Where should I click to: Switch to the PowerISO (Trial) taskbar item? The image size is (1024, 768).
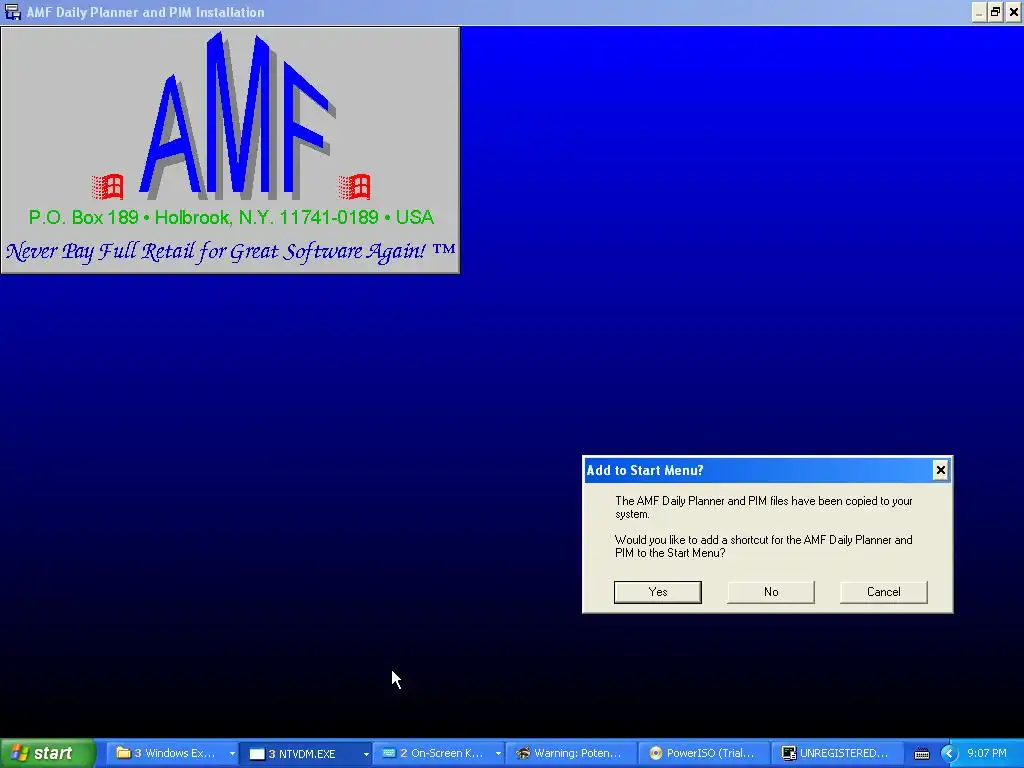[x=704, y=754]
